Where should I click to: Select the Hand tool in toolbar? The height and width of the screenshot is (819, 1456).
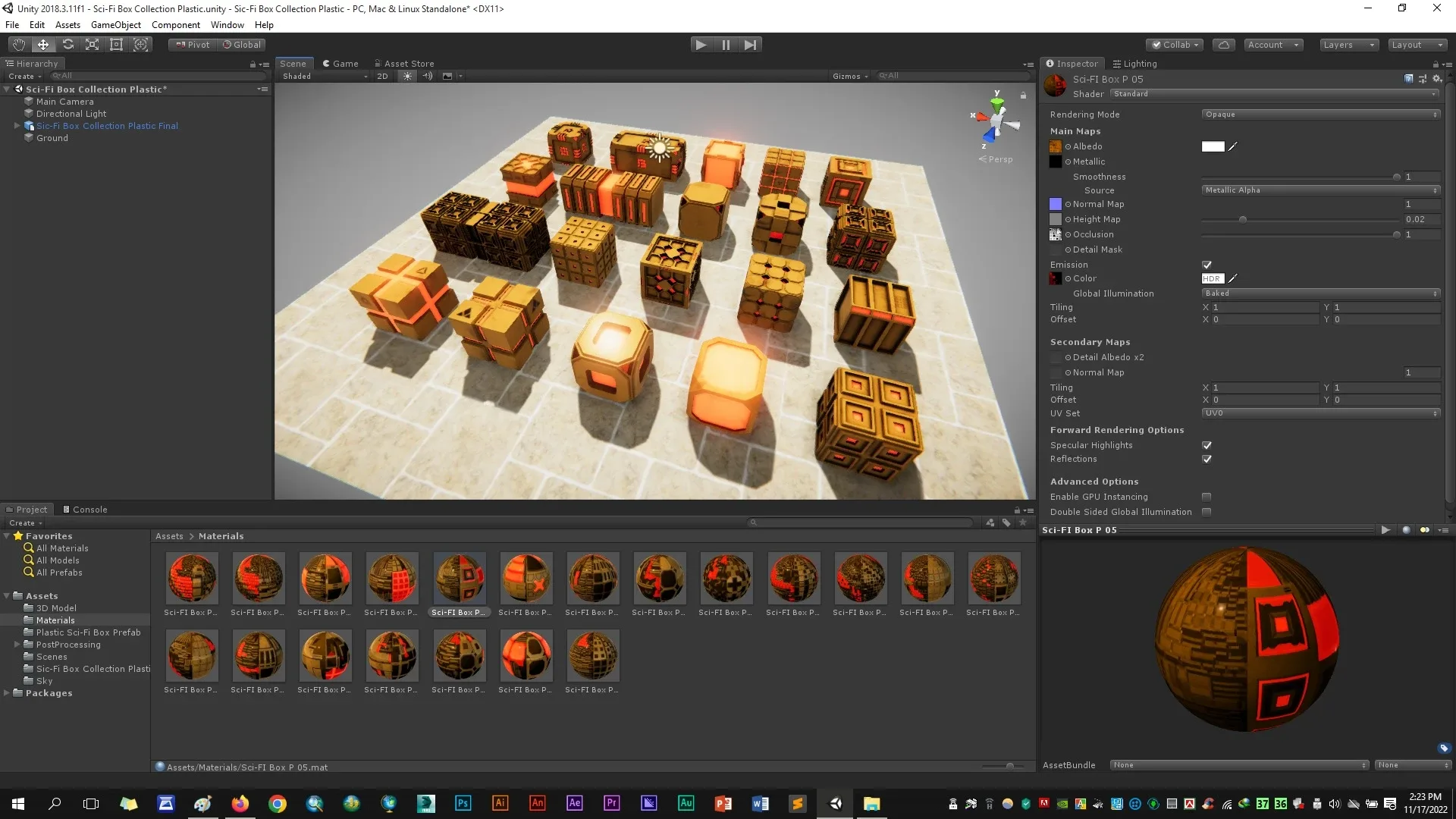coord(19,45)
